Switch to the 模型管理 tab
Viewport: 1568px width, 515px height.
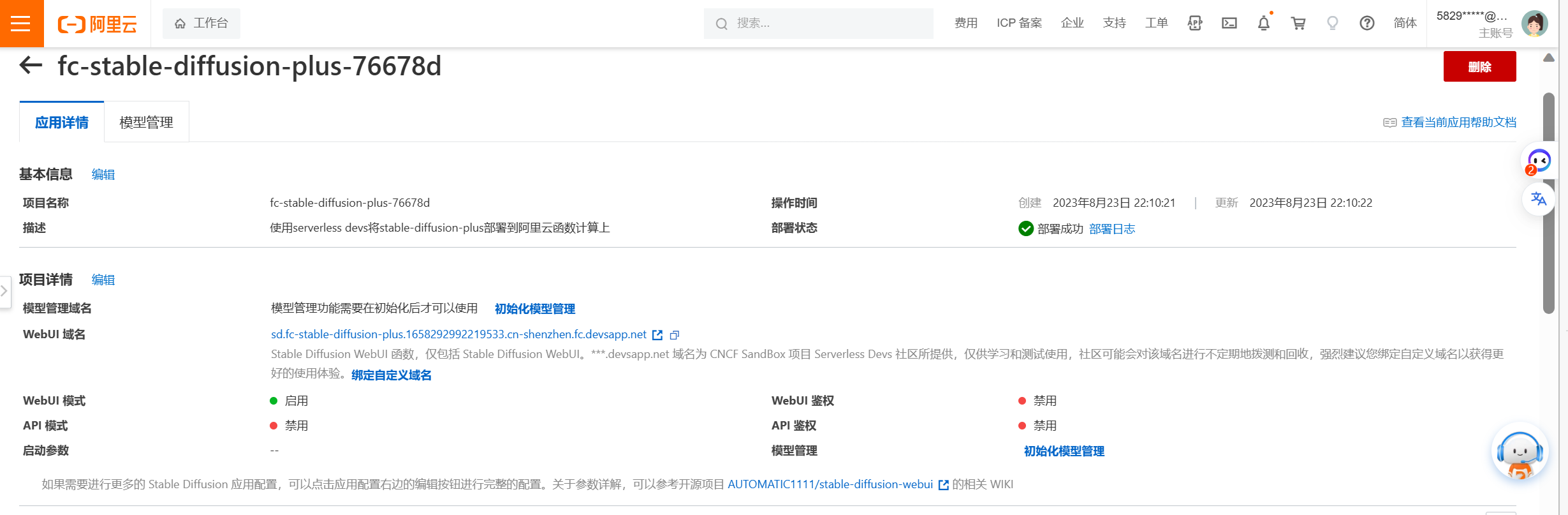[147, 122]
